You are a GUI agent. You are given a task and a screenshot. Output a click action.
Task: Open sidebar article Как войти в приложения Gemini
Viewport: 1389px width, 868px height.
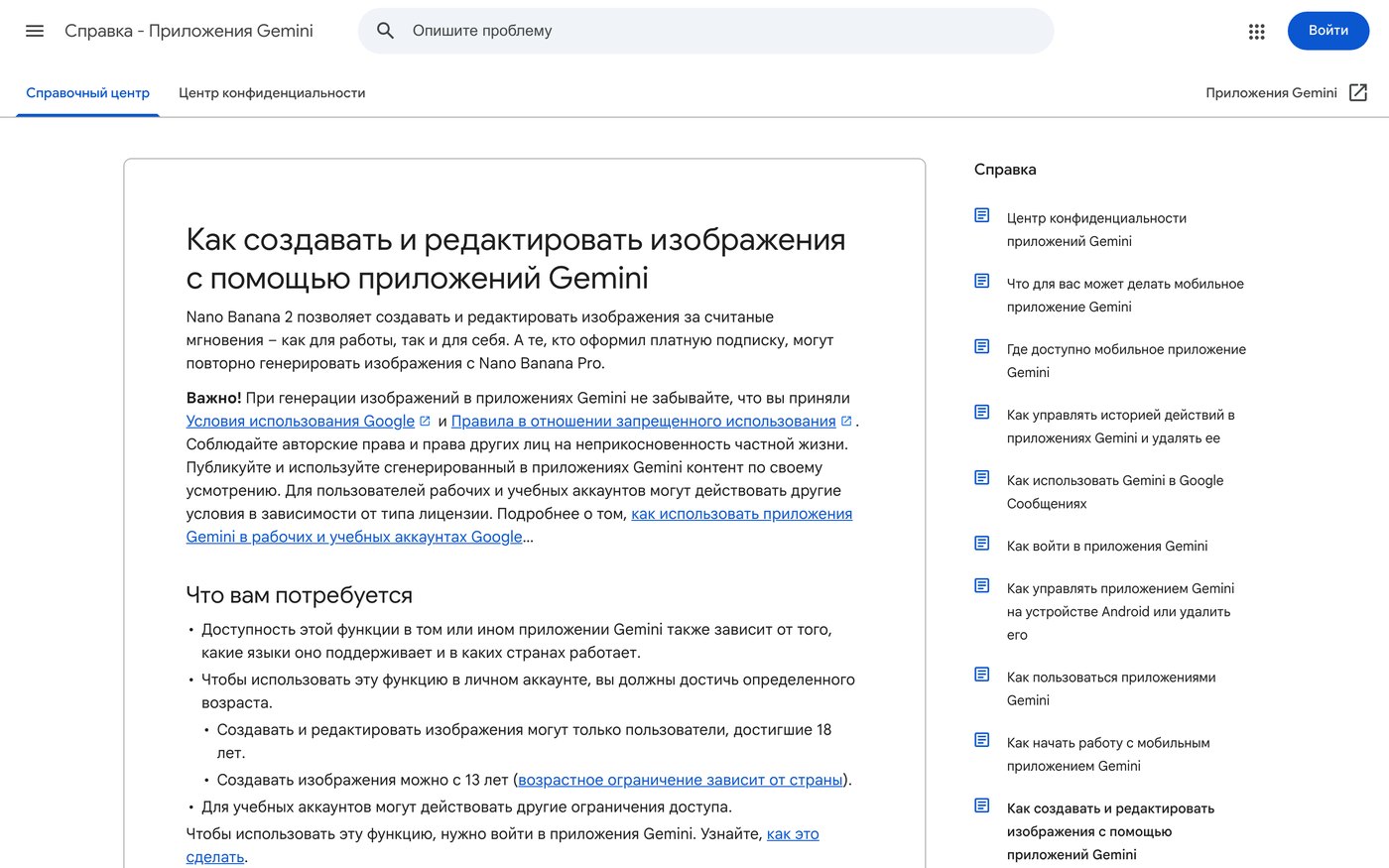pyautogui.click(x=1107, y=546)
